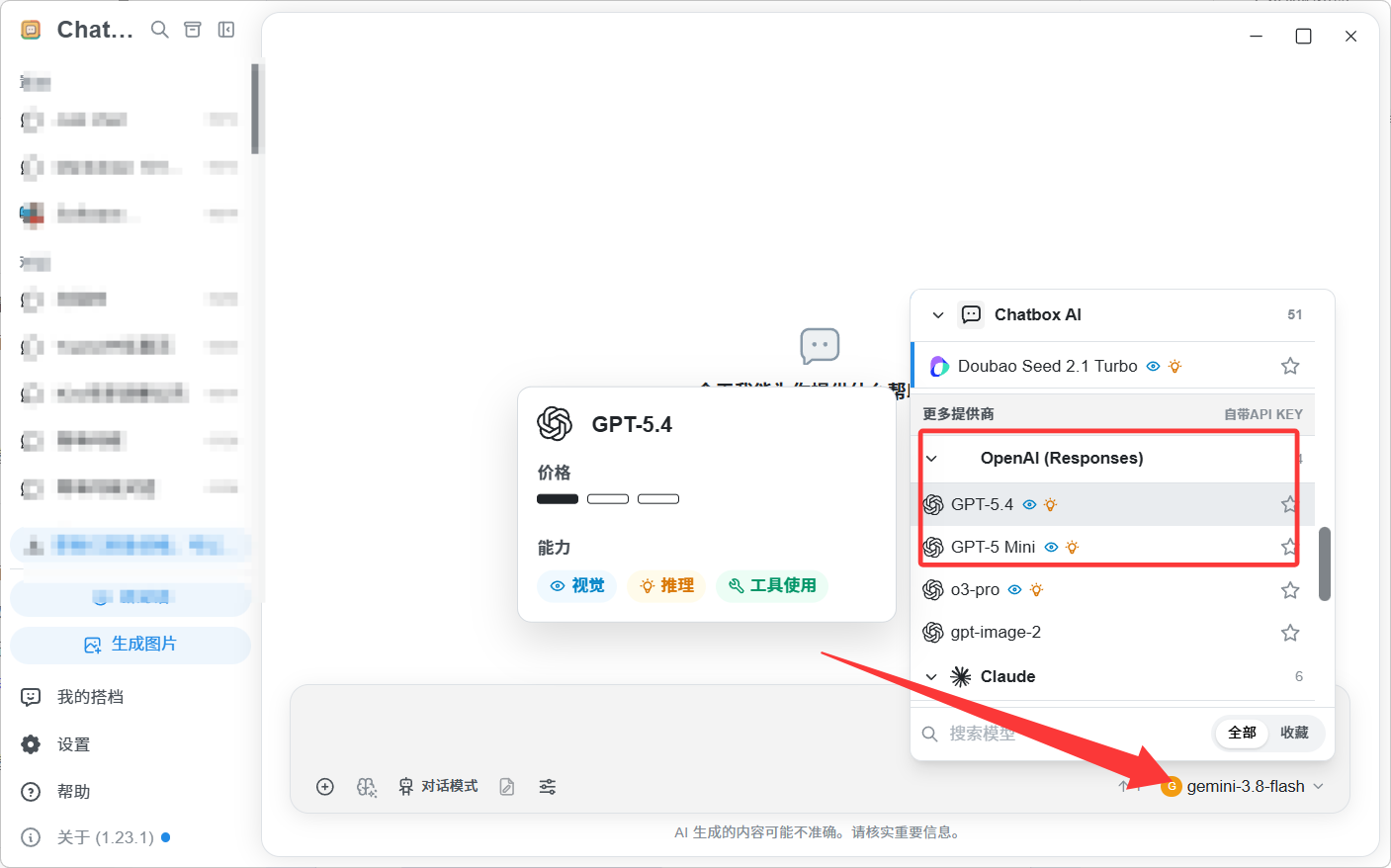Viewport: 1391px width, 868px height.
Task: Open the 对话模式 conversation mode selector
Action: click(x=438, y=787)
